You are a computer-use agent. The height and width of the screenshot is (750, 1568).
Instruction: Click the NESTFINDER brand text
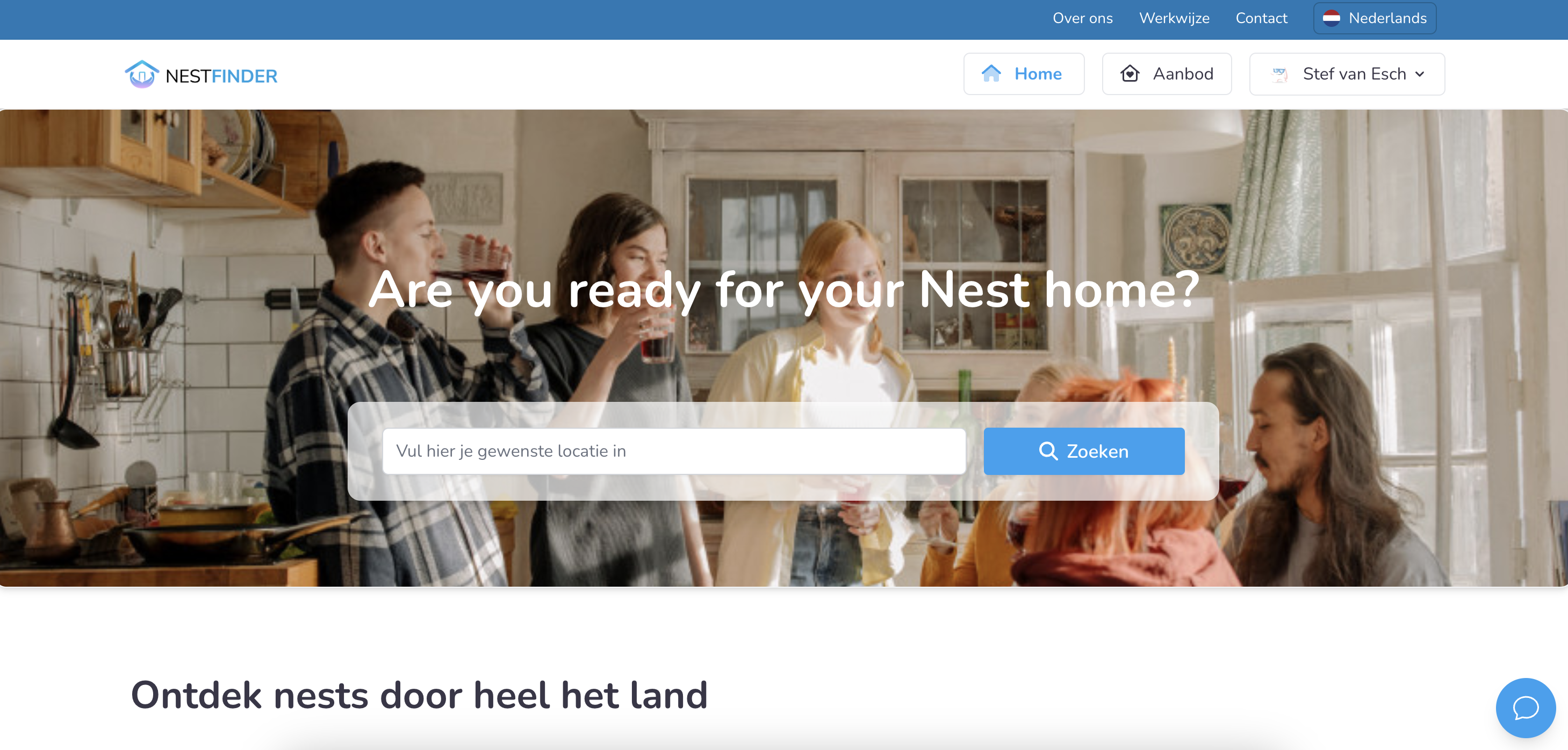(221, 76)
